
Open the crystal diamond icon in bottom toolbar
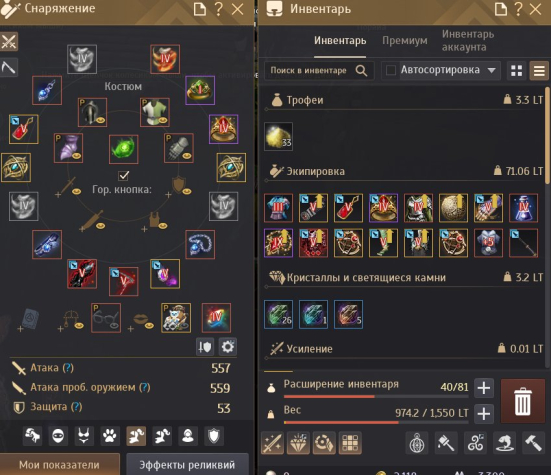[x=298, y=443]
